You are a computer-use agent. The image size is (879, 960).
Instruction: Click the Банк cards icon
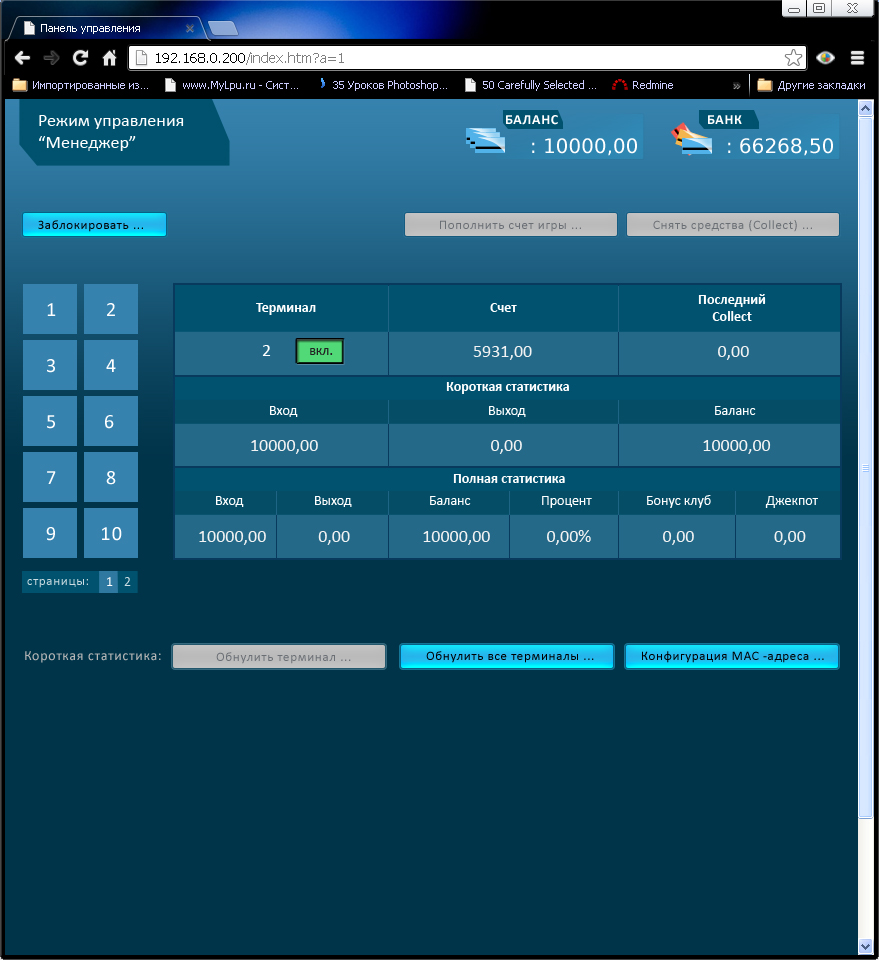[692, 141]
